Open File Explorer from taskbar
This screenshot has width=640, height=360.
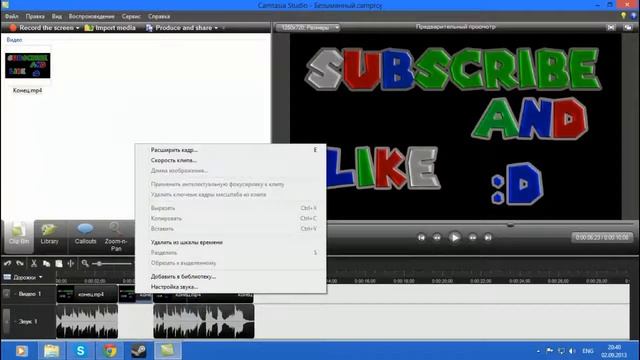[51, 351]
